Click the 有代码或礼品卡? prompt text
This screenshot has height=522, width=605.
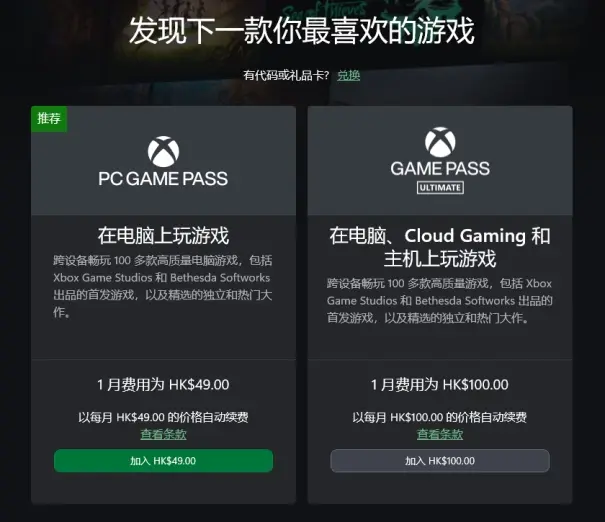coord(286,75)
